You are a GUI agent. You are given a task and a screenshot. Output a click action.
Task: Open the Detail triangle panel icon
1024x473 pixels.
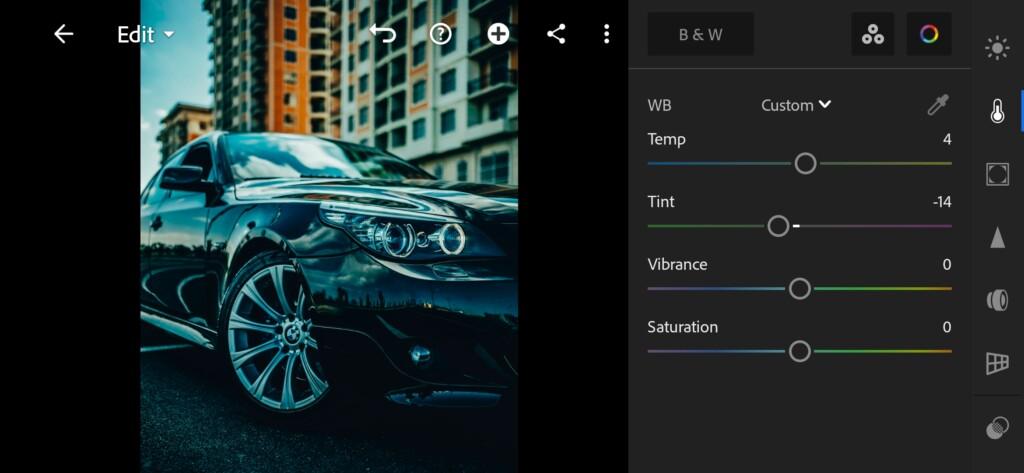[997, 237]
